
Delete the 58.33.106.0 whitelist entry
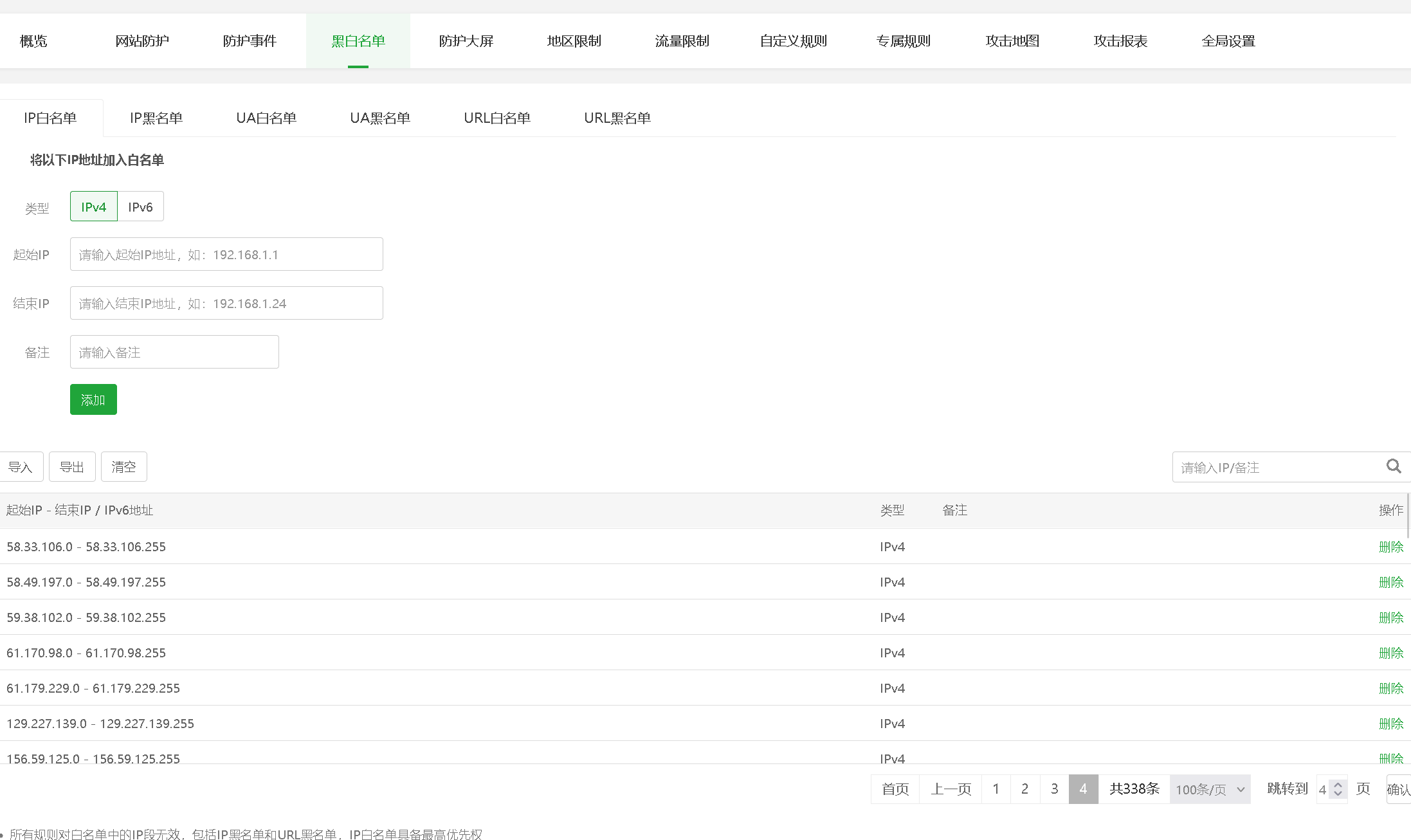(x=1391, y=547)
